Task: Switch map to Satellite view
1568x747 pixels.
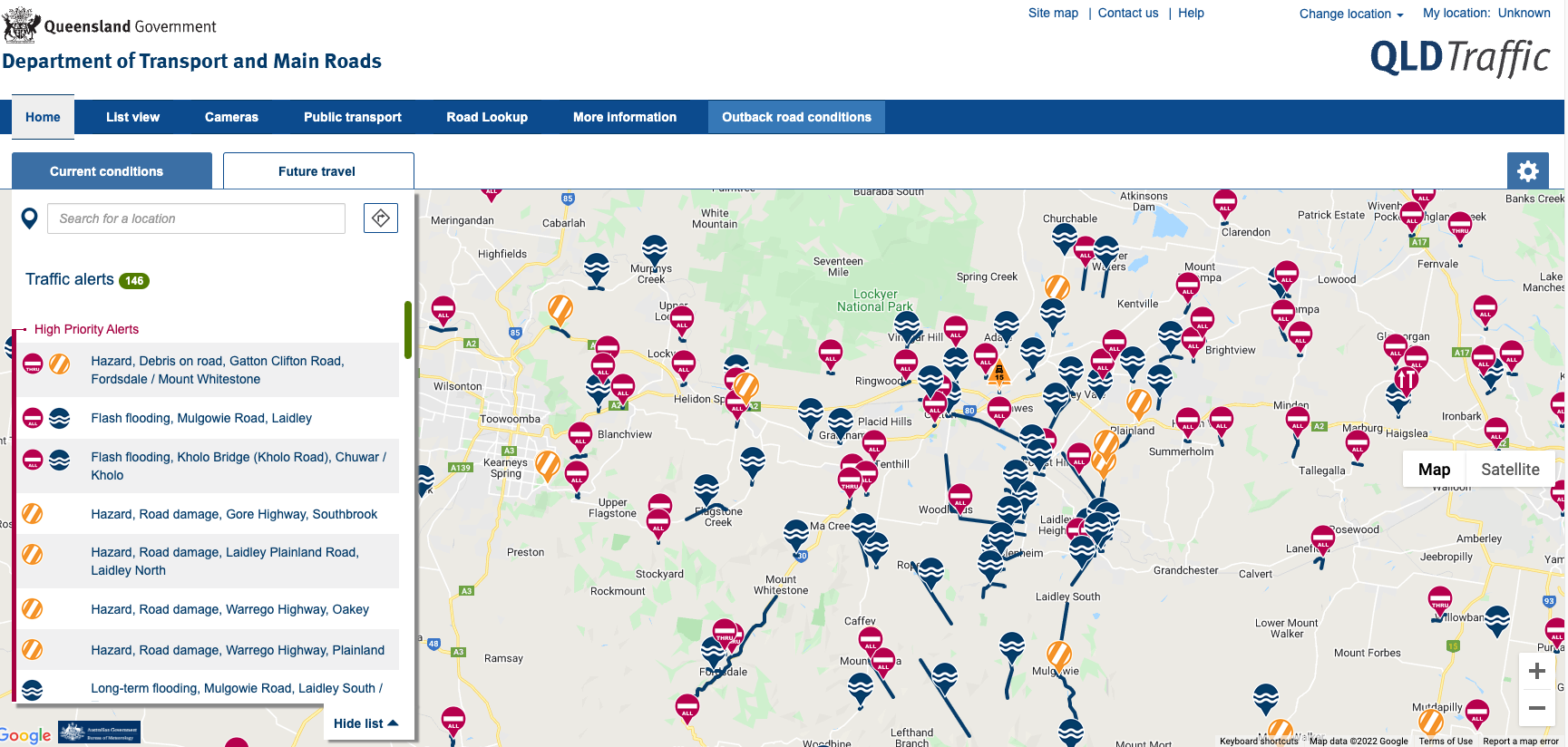Action: pyautogui.click(x=1509, y=470)
